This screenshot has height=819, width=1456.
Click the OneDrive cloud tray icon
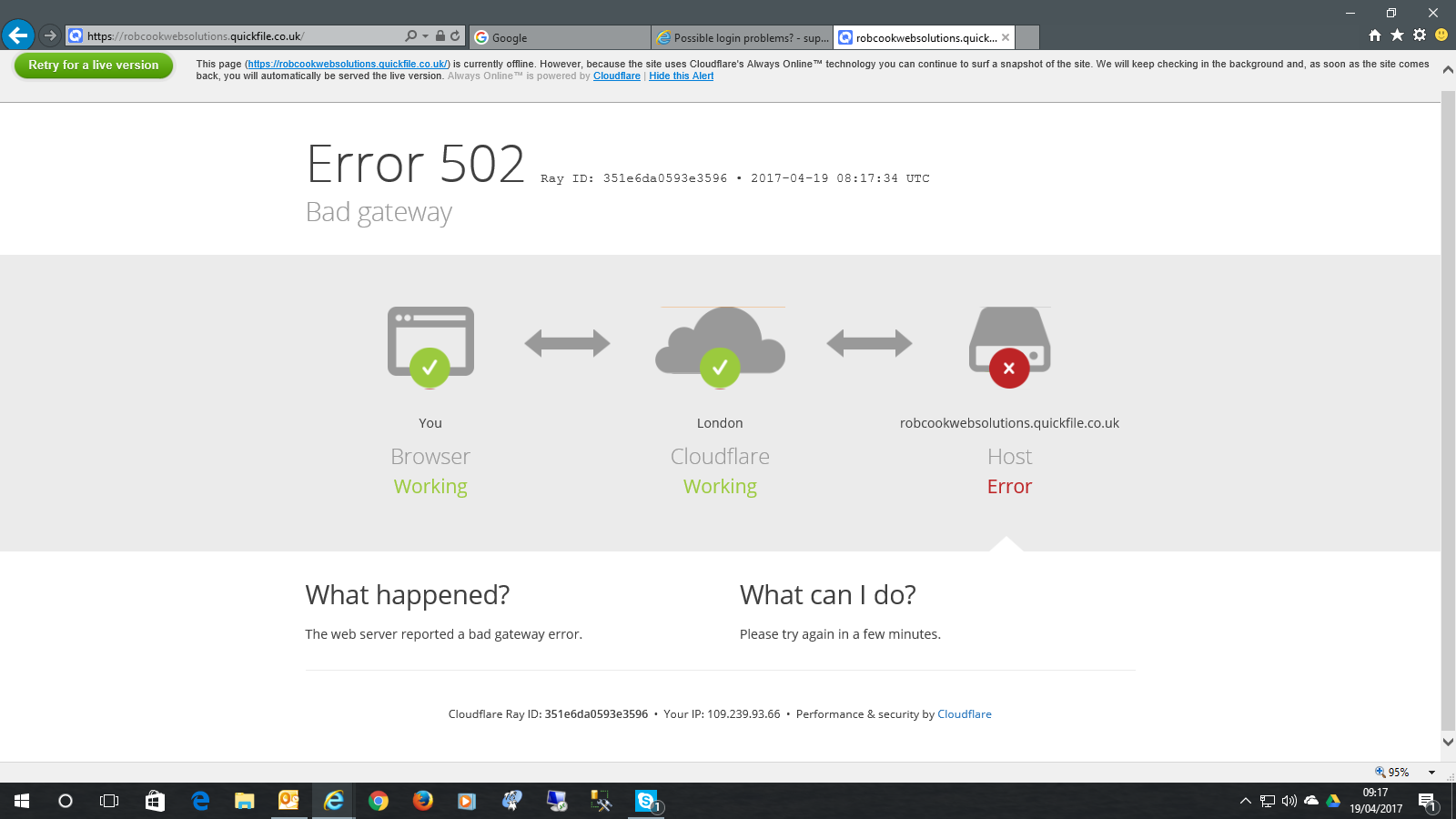click(x=1311, y=801)
